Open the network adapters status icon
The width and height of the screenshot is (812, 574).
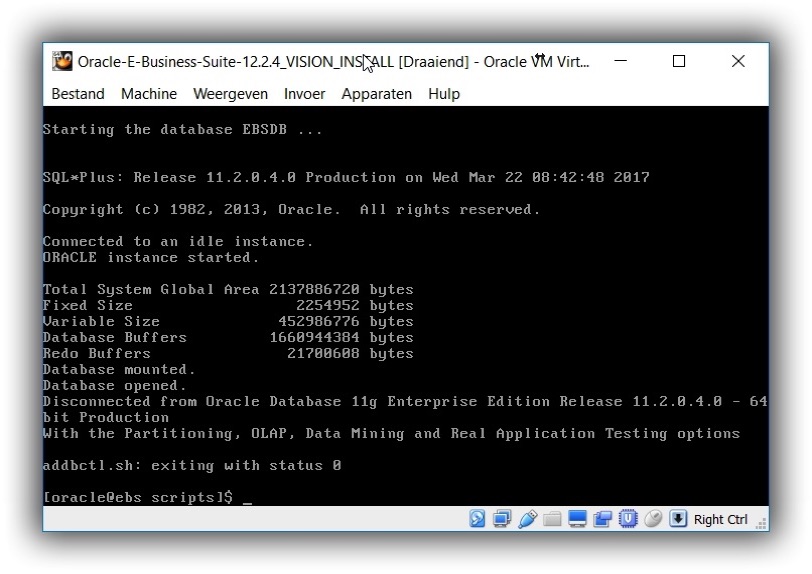pos(502,519)
